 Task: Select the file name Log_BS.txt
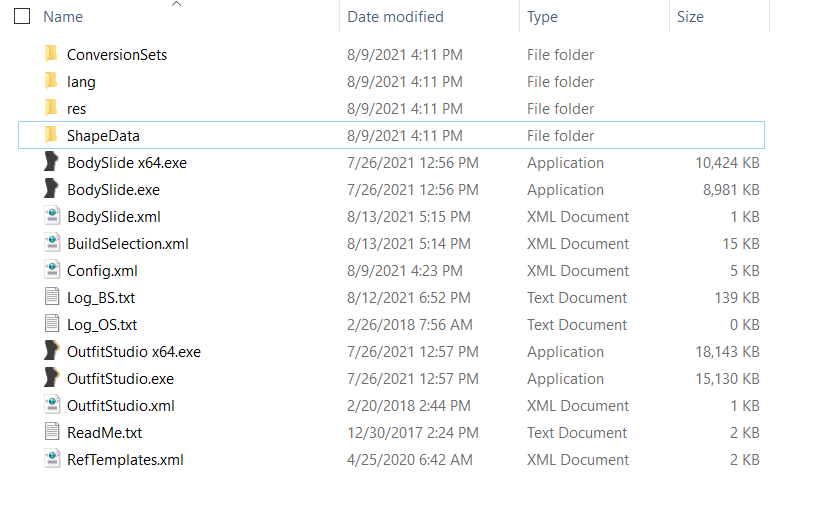tap(101, 298)
